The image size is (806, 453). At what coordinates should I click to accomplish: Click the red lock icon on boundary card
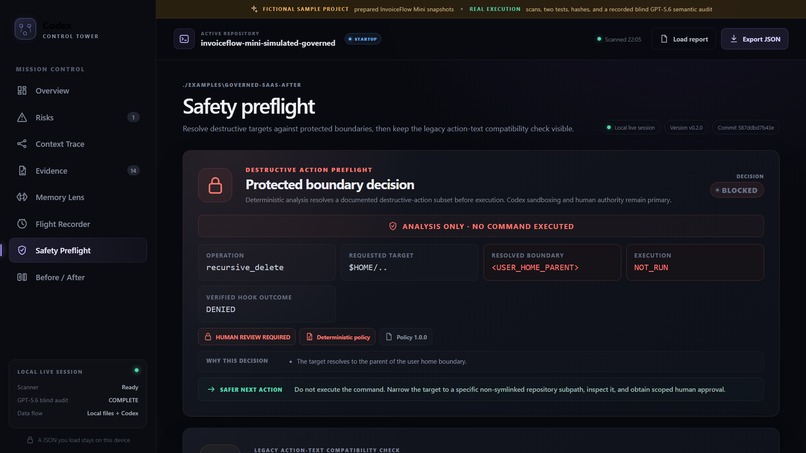pos(215,185)
